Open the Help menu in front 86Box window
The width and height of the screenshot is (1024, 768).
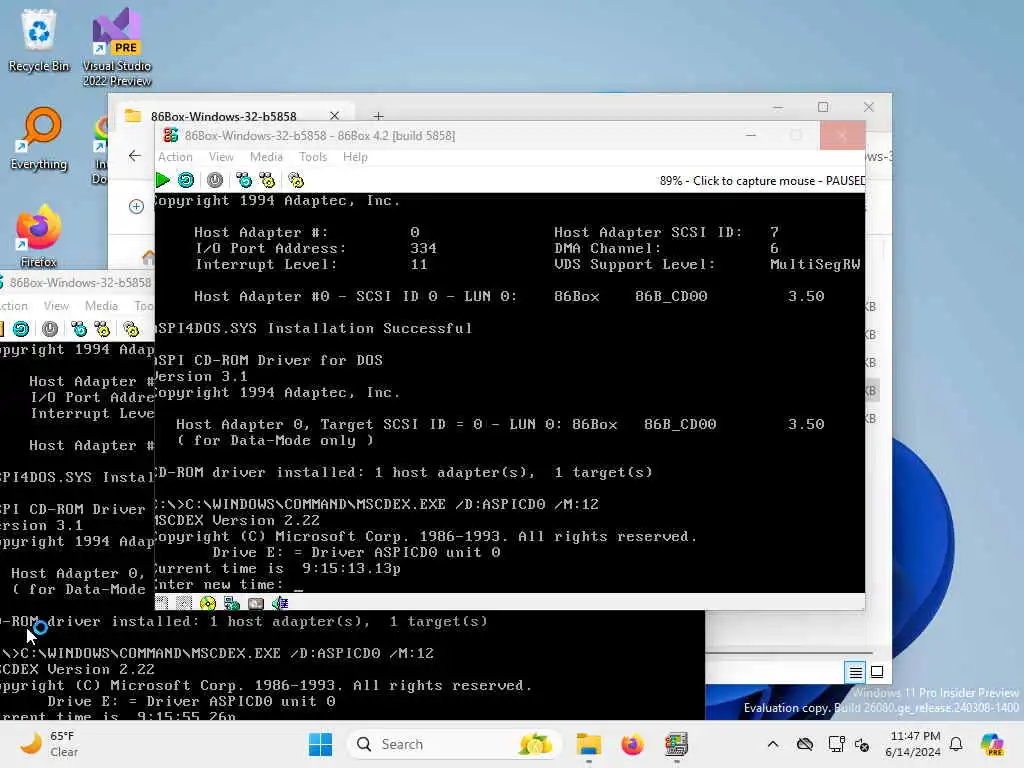coord(355,157)
